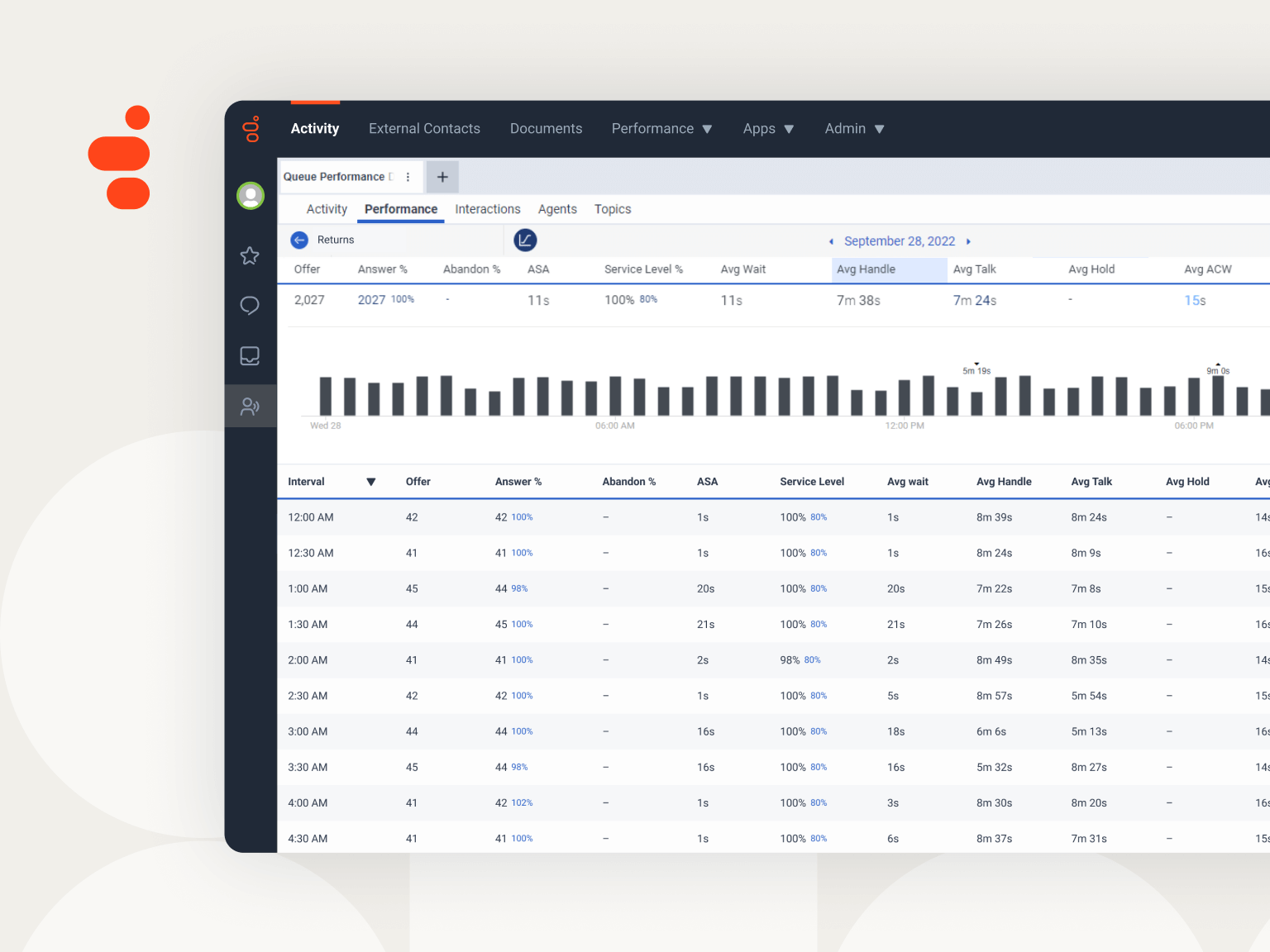Sort table by Answer % column header
Screen dimensions: 1270x952
click(518, 482)
